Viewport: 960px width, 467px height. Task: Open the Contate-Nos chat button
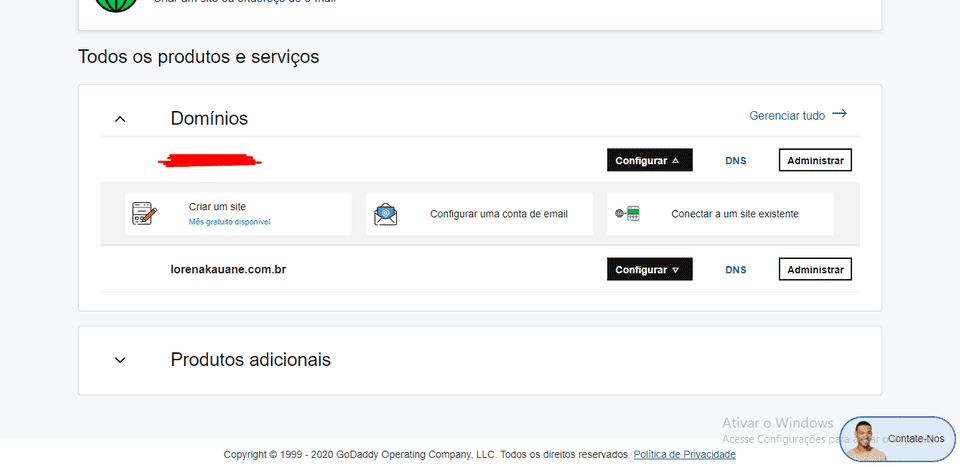pyautogui.click(x=915, y=439)
